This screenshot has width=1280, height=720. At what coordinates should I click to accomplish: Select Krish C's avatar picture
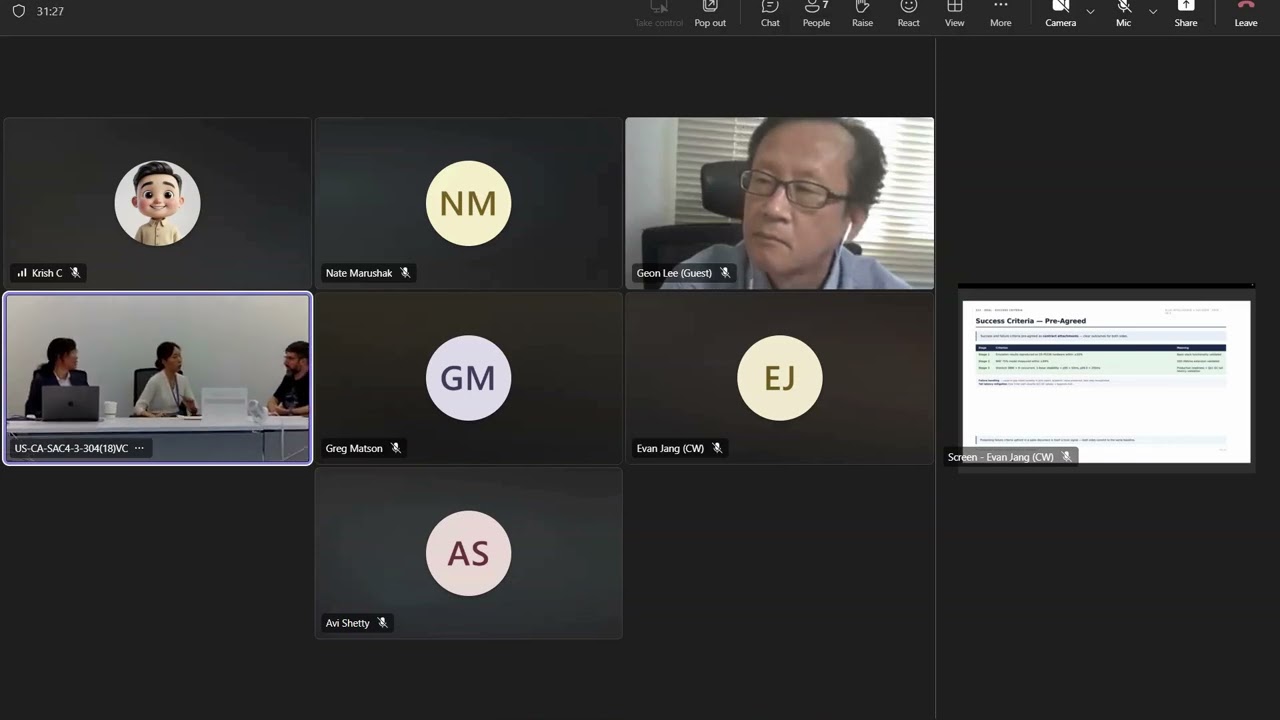pos(158,203)
